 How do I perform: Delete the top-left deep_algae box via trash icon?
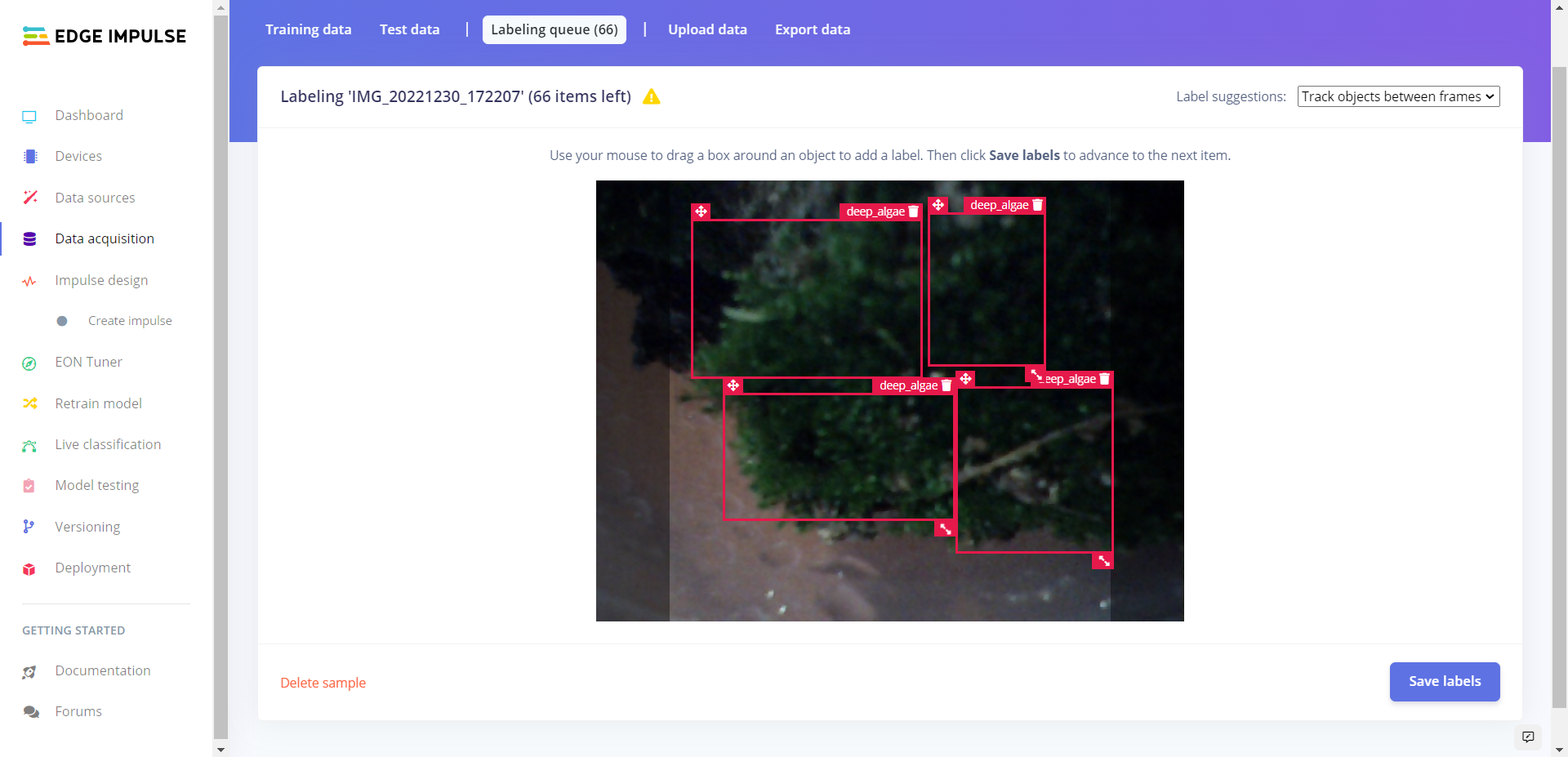pos(914,212)
